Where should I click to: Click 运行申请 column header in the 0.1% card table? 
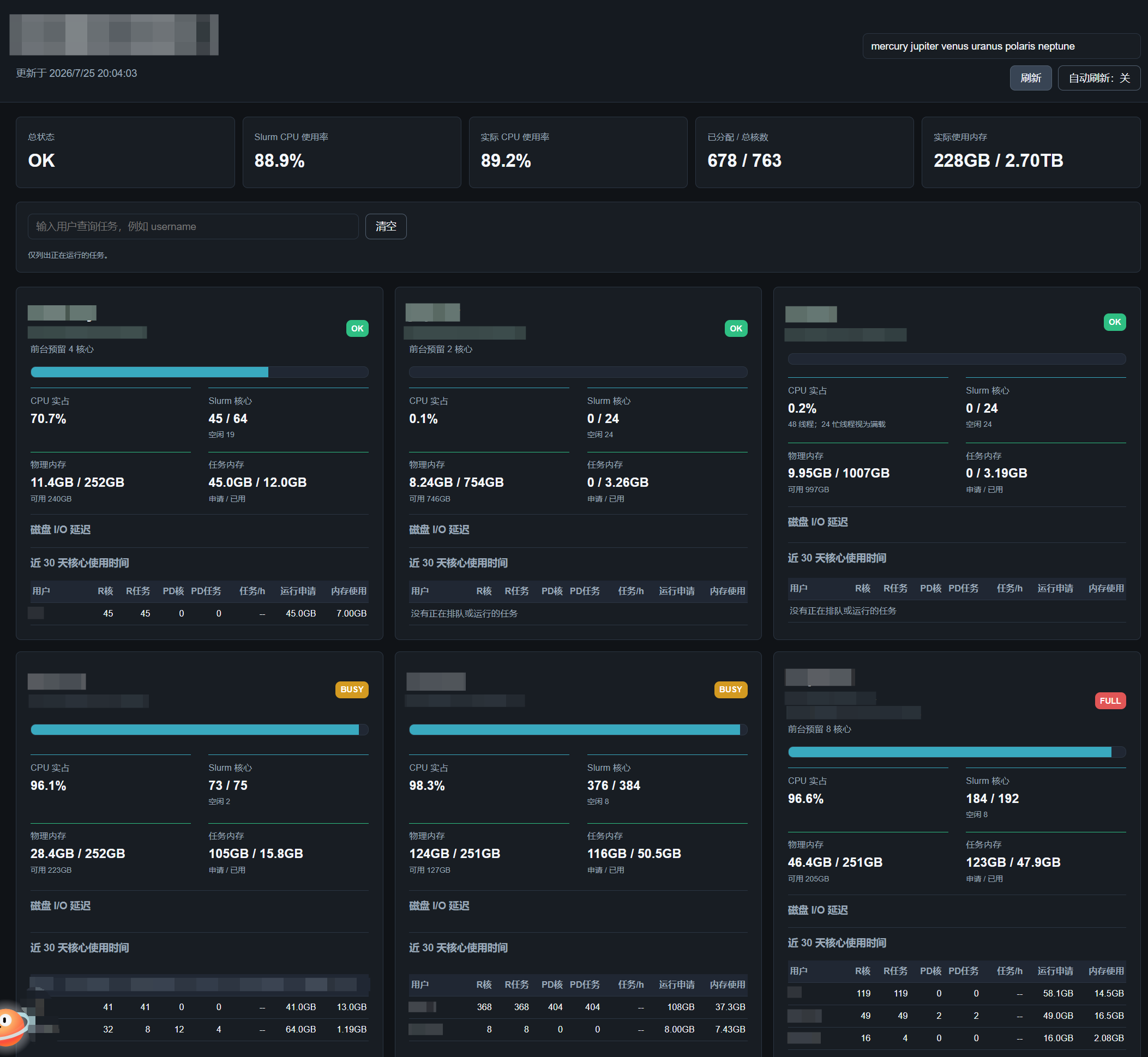(x=677, y=591)
